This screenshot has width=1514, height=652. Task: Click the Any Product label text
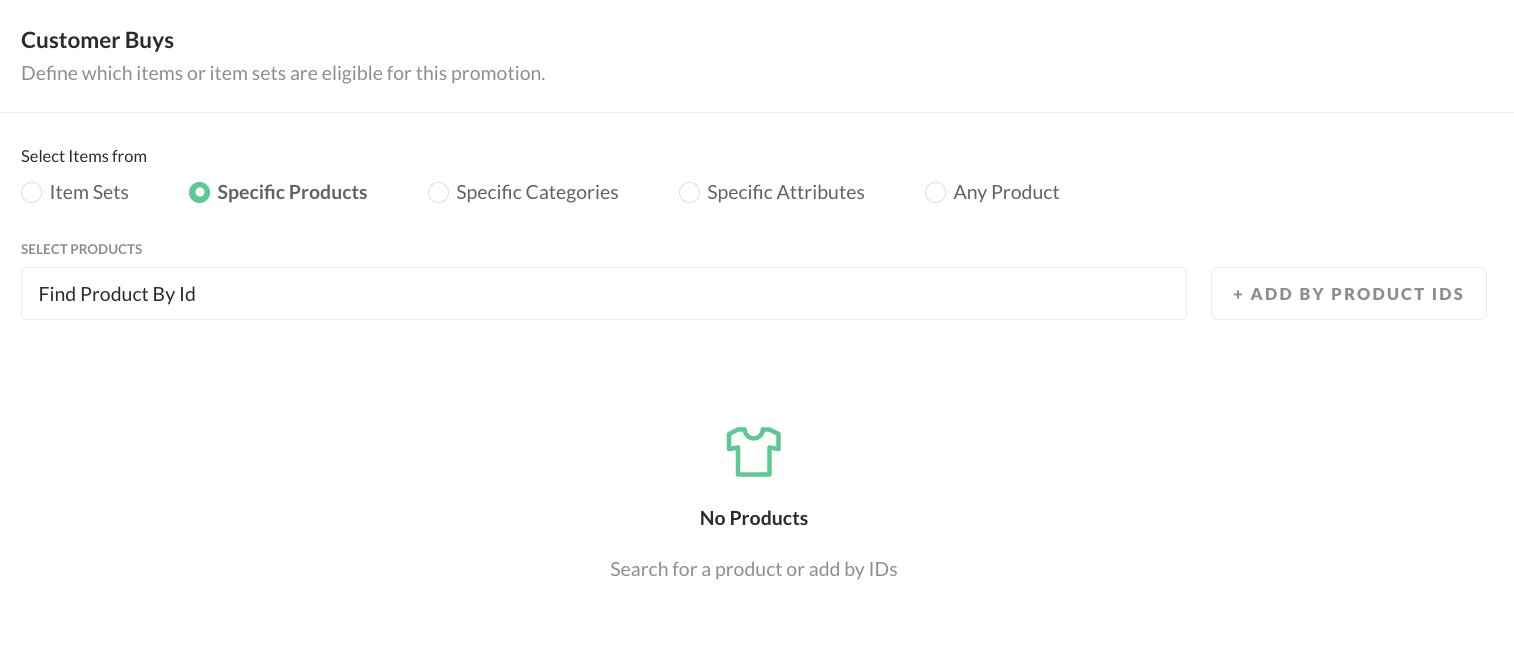click(1006, 193)
